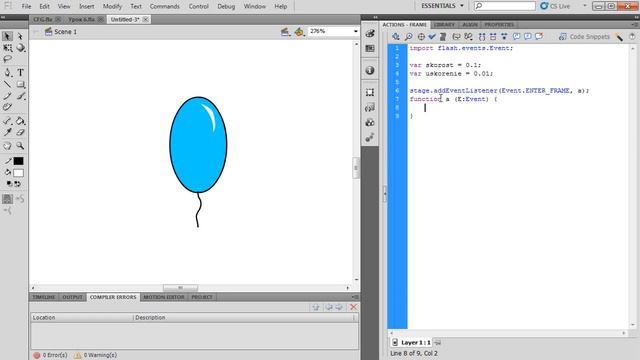Open the Transform panel icon in dock

(x=370, y=92)
